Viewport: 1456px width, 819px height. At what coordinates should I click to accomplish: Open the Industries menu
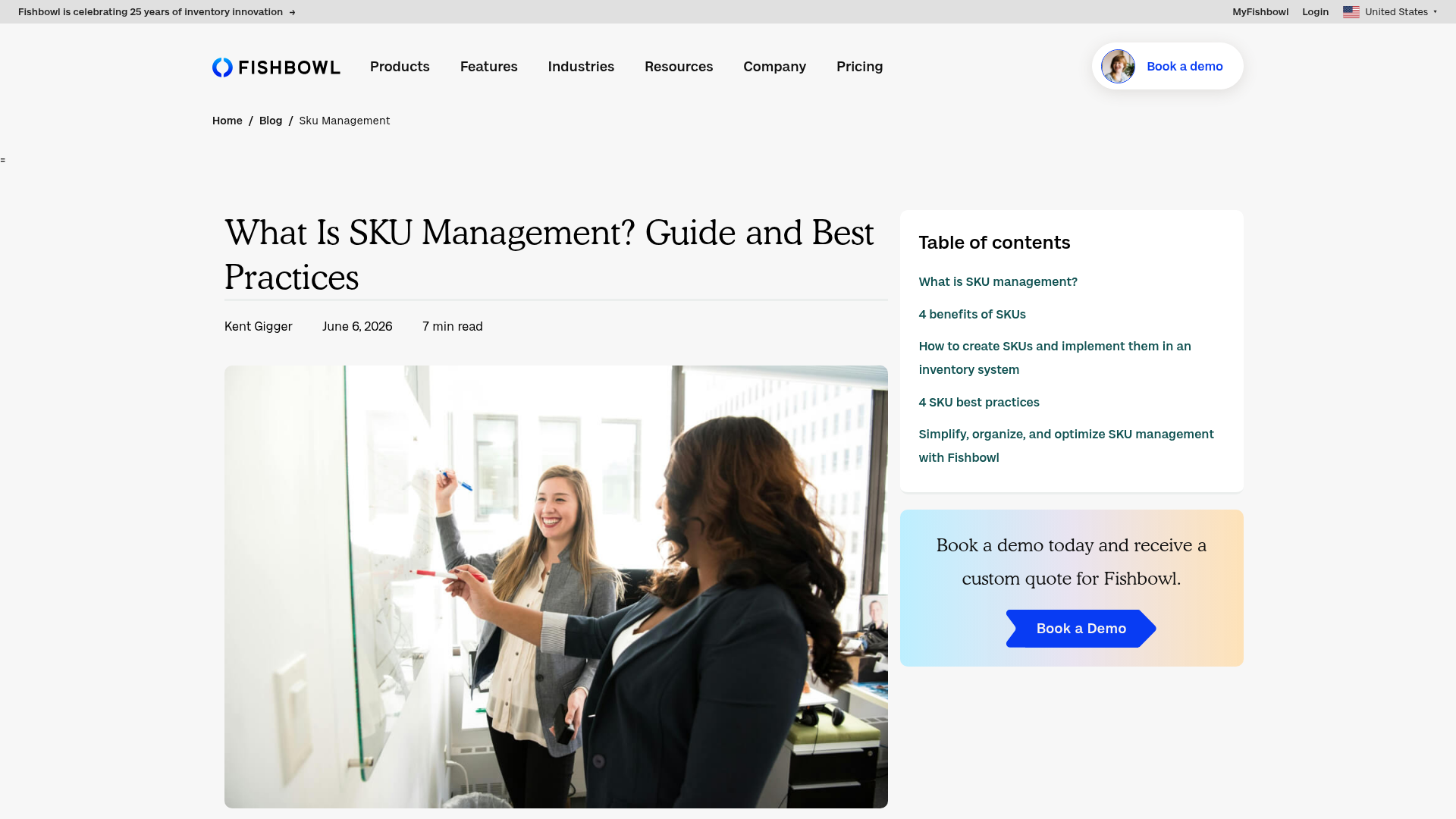581,67
